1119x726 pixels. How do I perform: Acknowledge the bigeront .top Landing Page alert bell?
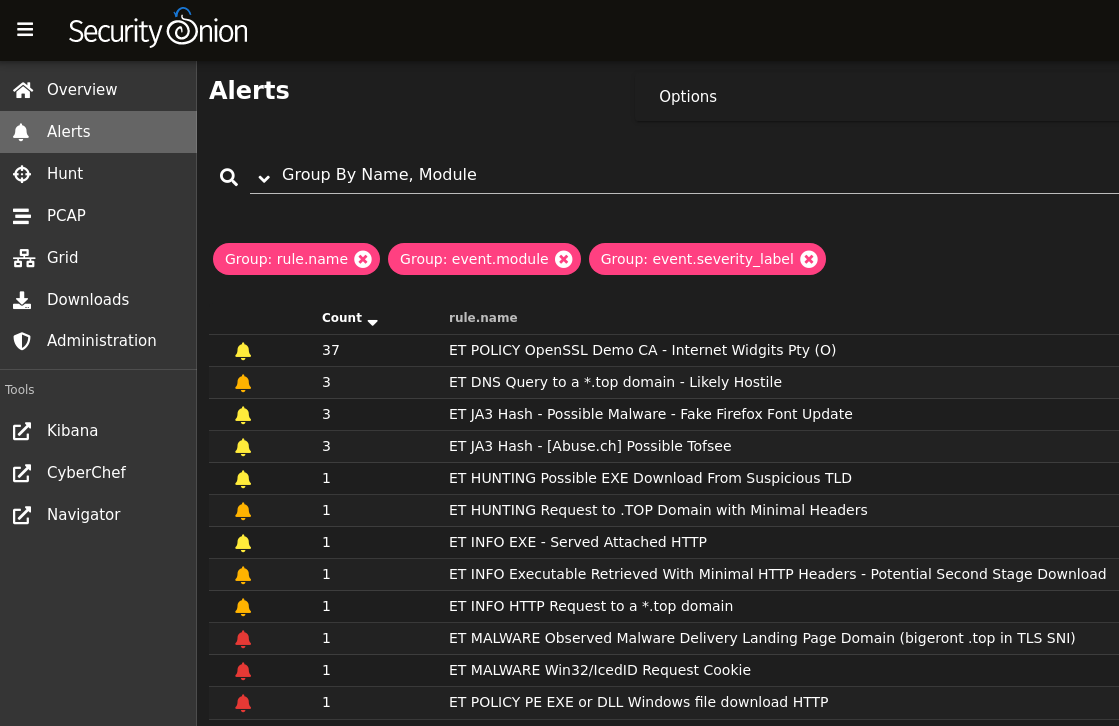[x=243, y=638]
